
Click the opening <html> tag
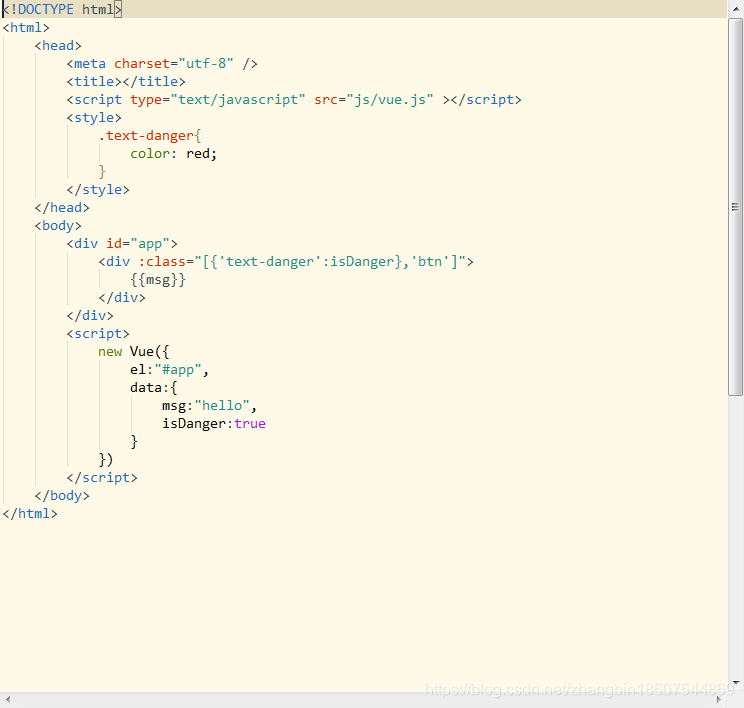pyautogui.click(x=26, y=28)
